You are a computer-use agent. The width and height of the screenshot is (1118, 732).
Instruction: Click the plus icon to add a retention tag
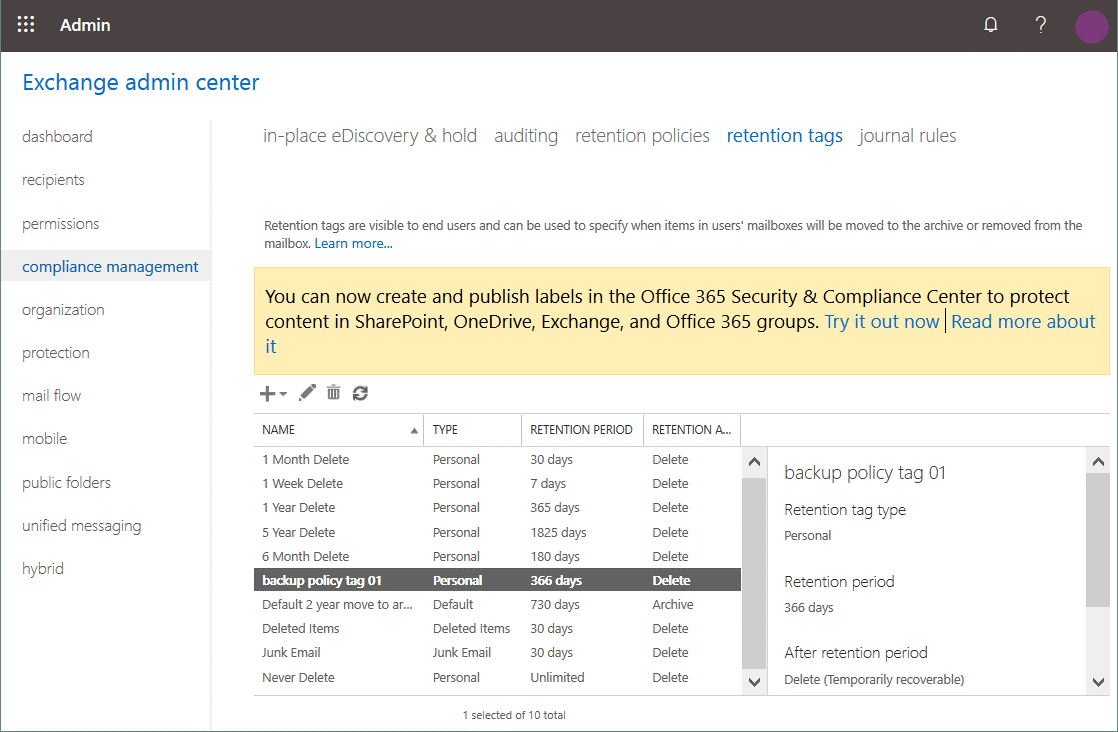point(267,394)
